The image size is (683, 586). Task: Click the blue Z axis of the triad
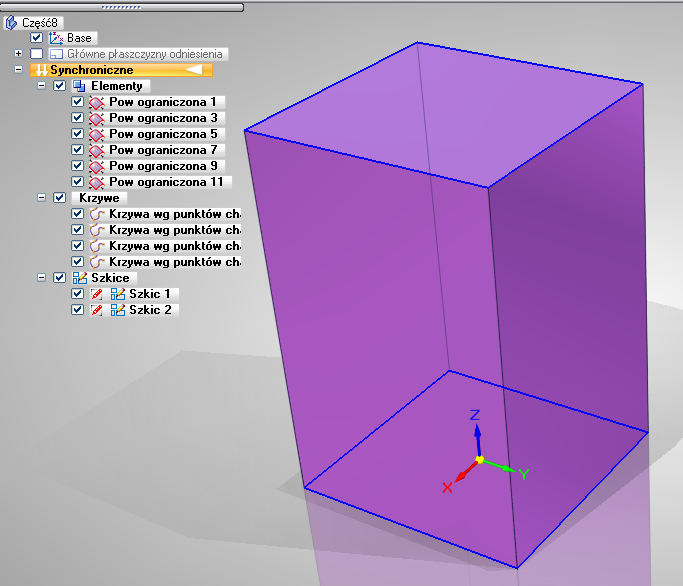coord(478,440)
